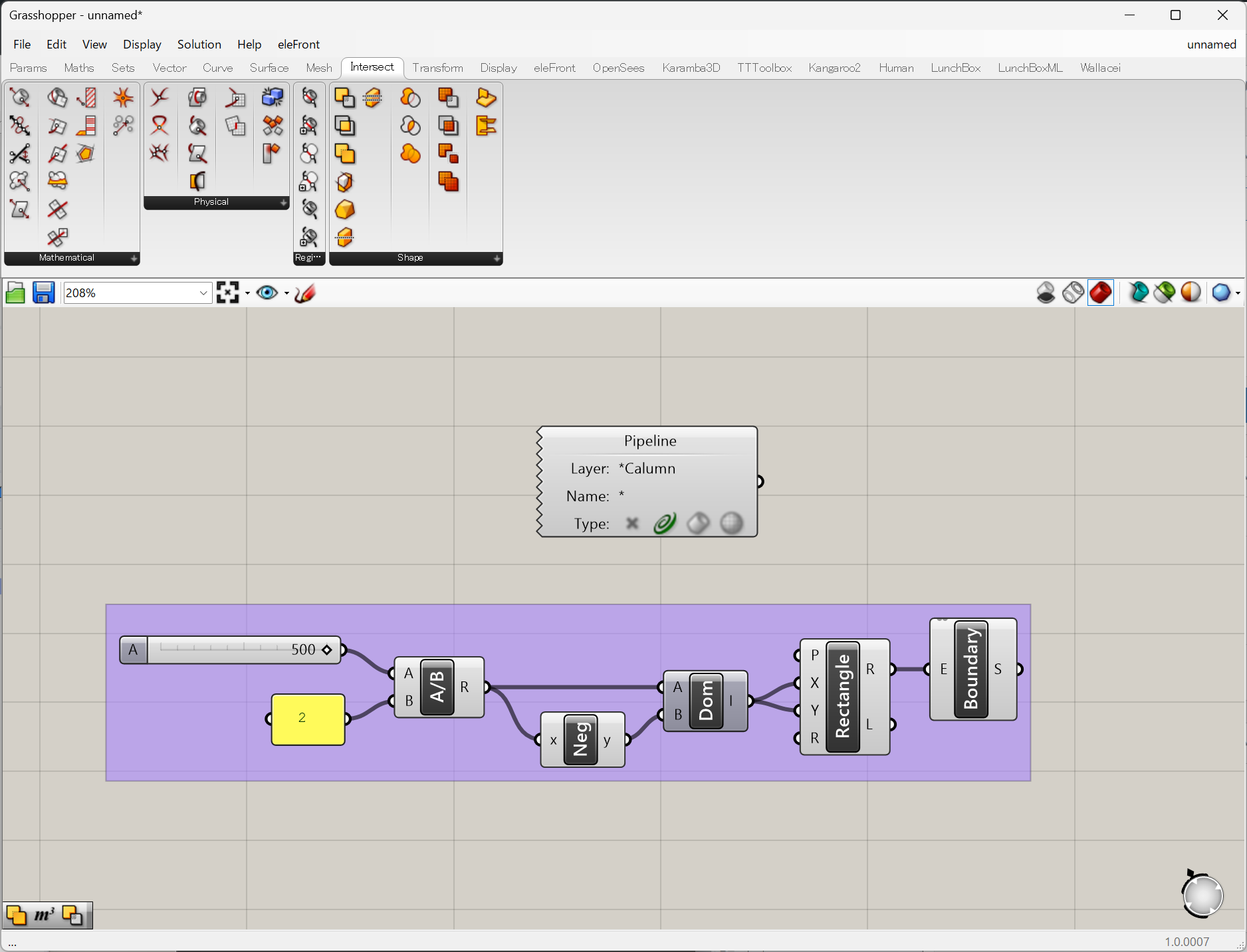
Task: Click the Zoom Extents icon
Action: pyautogui.click(x=228, y=293)
